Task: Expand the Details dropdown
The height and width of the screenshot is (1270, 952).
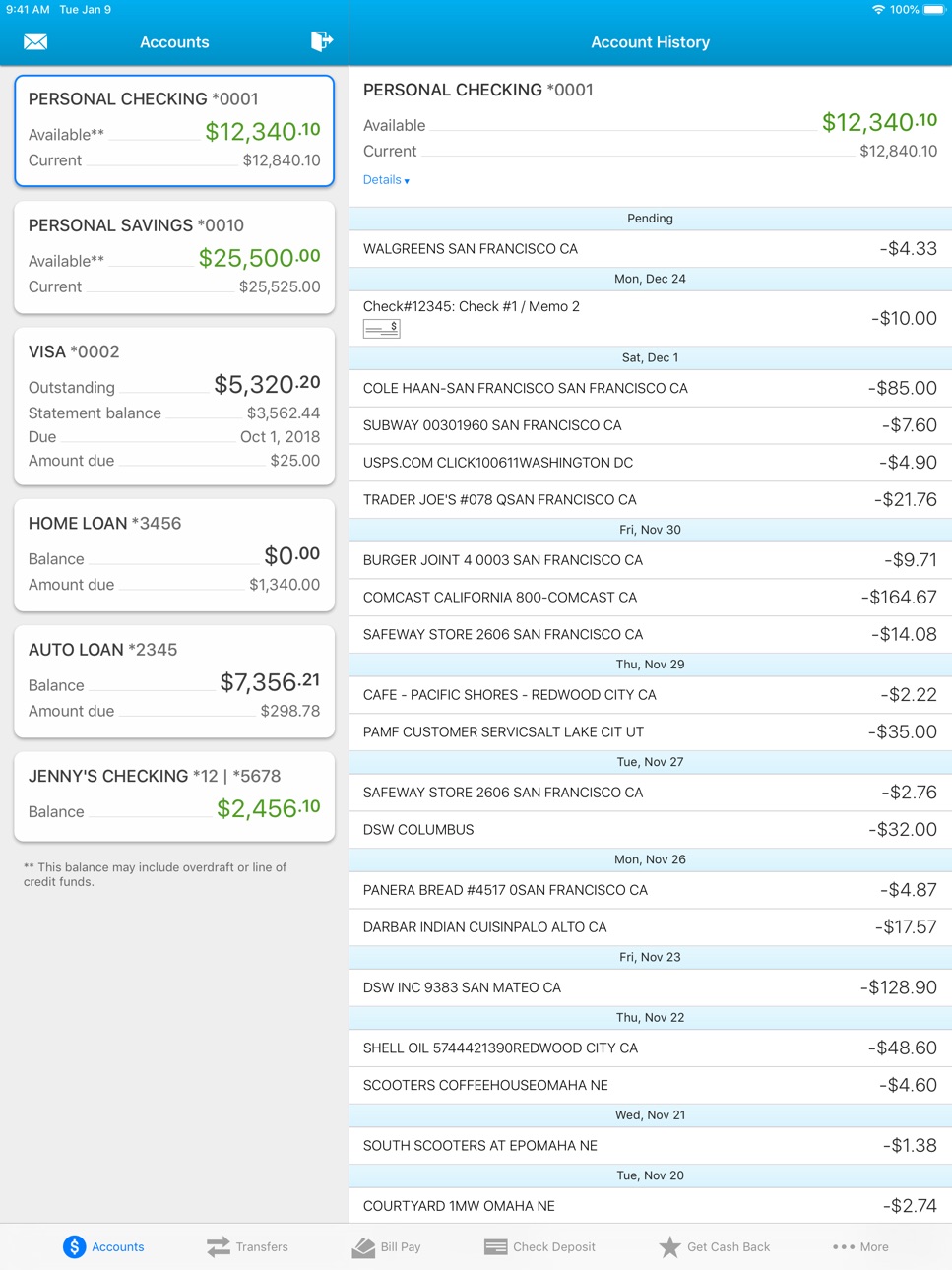Action: tap(386, 180)
